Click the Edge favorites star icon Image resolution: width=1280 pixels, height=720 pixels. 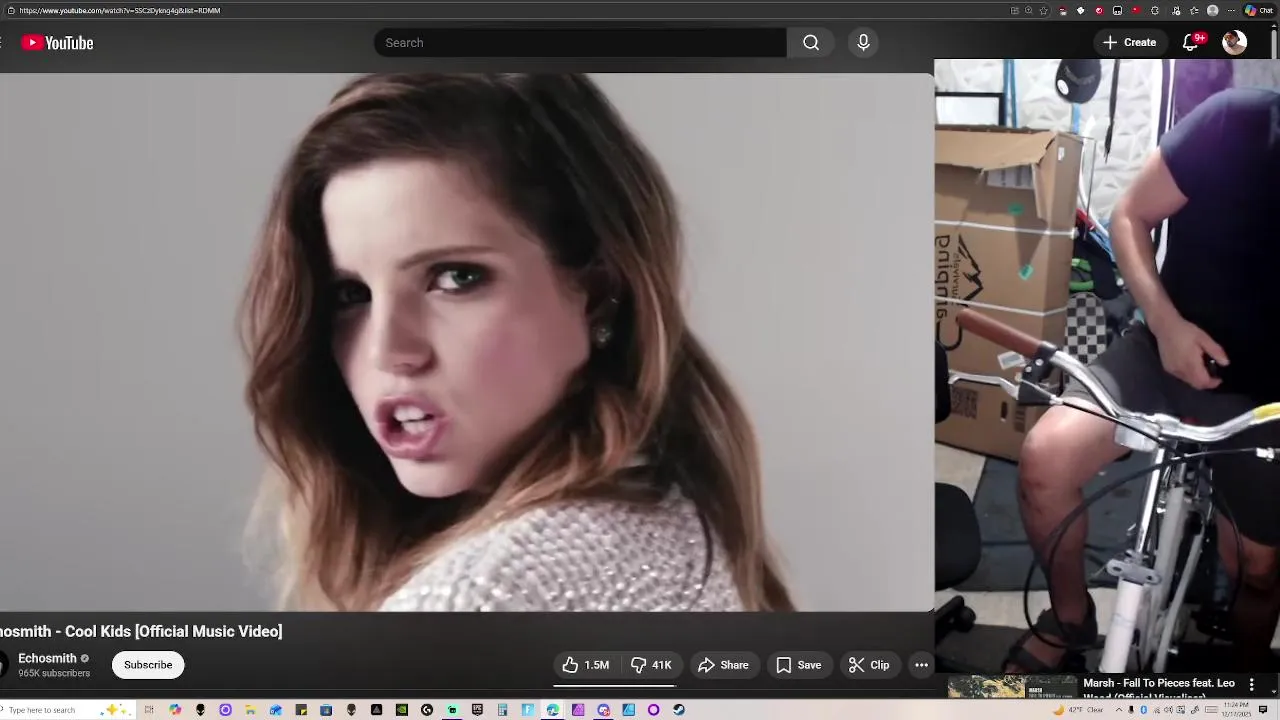click(x=1044, y=10)
